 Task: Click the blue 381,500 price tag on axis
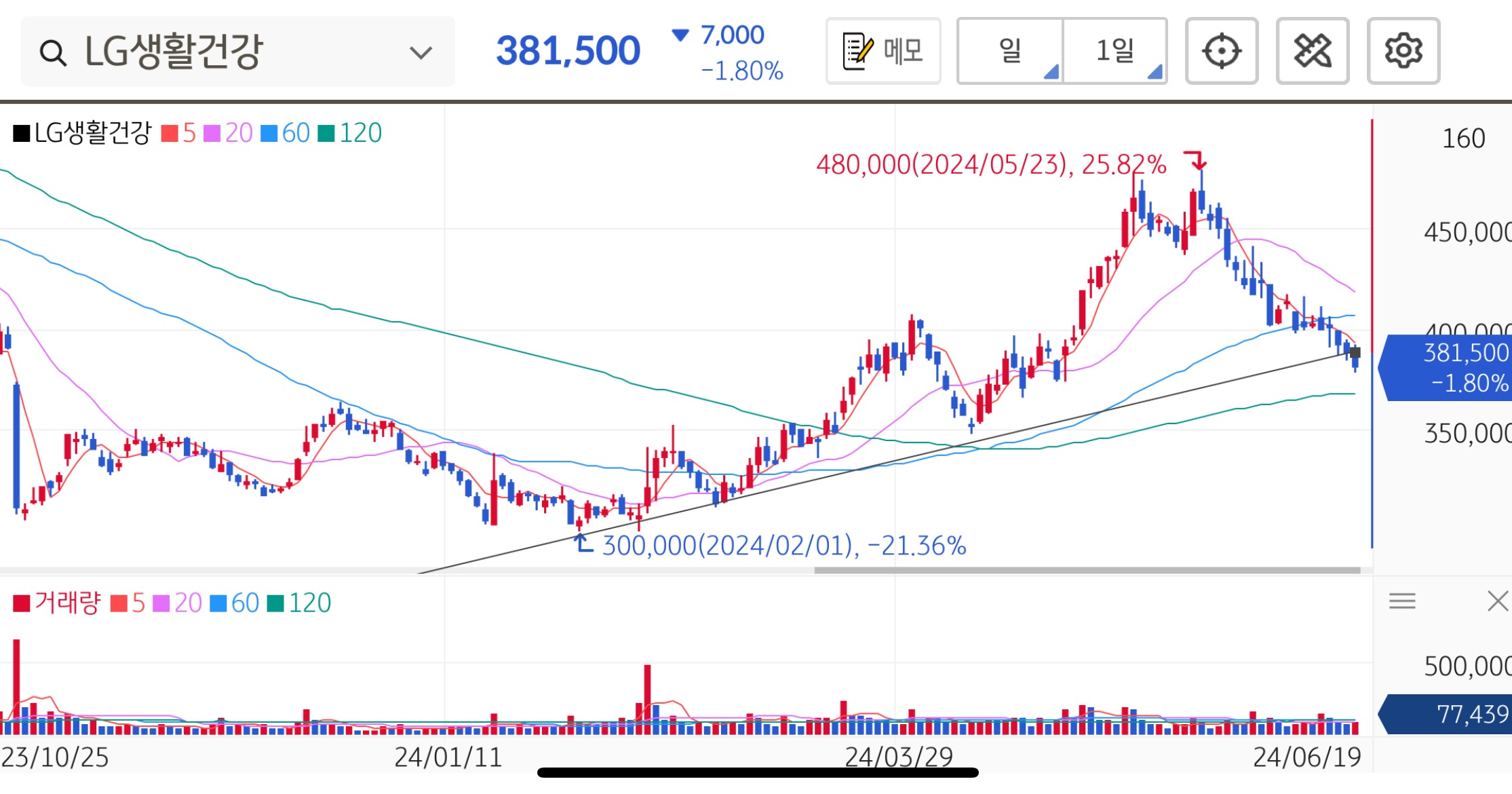(x=1446, y=368)
